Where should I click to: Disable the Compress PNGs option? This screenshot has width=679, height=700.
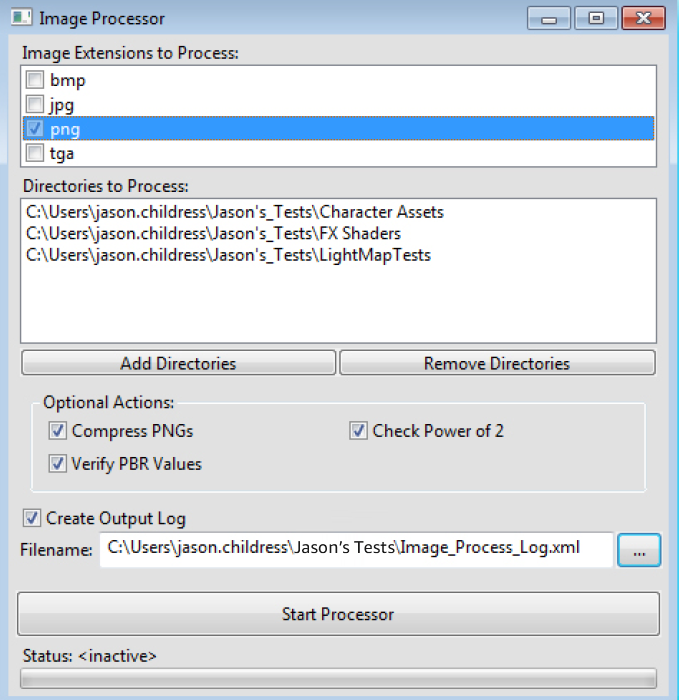[x=58, y=431]
